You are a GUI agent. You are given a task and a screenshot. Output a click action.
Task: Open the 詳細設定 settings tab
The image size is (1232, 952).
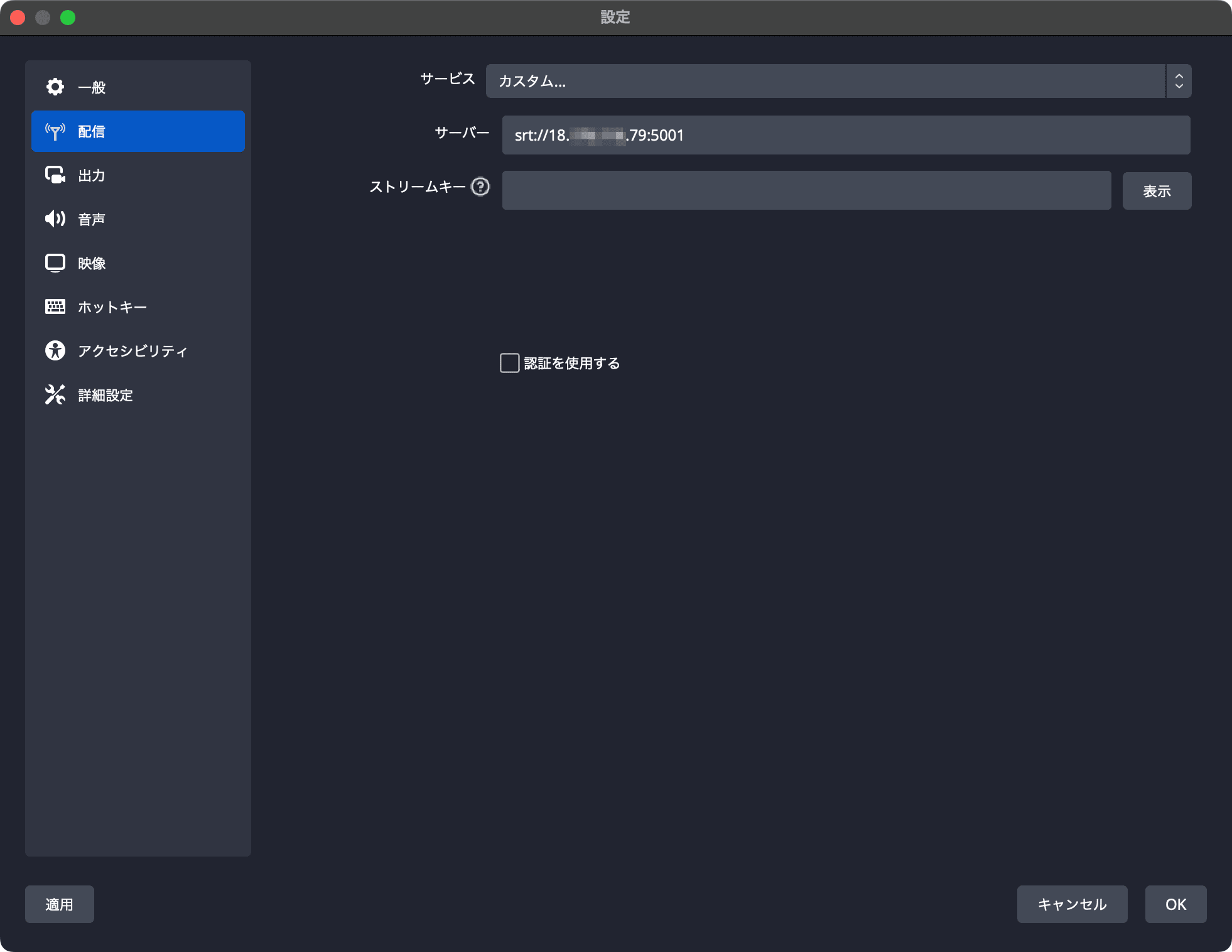[138, 395]
